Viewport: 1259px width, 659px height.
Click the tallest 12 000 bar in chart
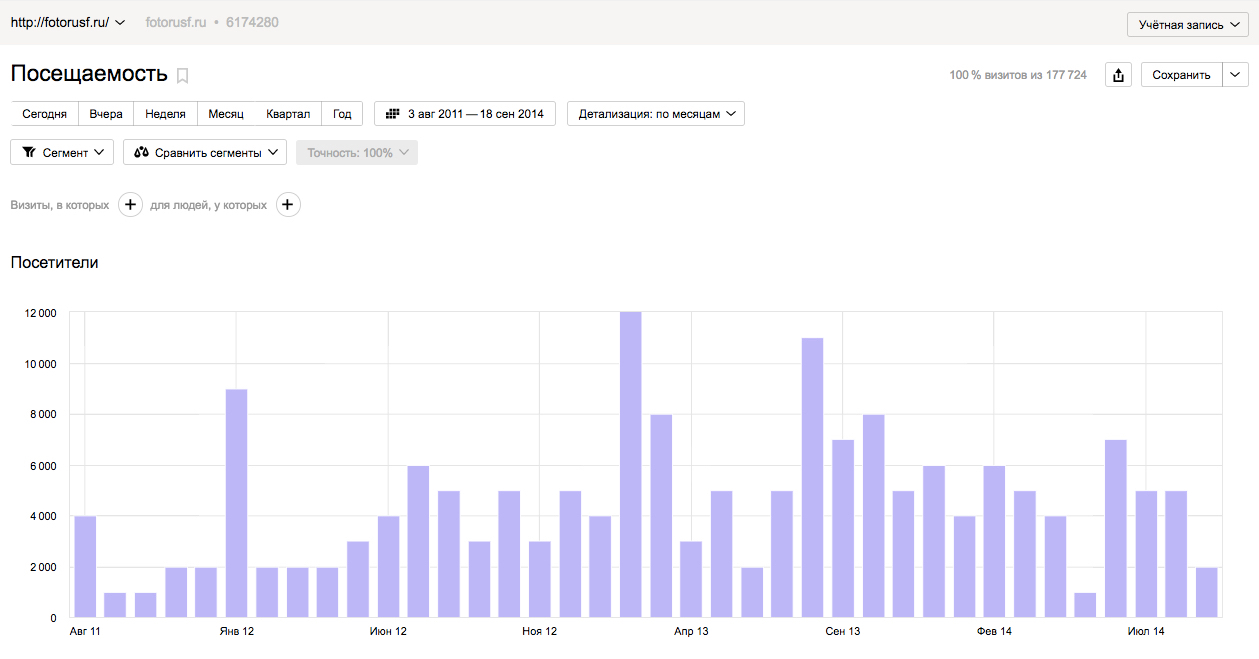tap(631, 465)
